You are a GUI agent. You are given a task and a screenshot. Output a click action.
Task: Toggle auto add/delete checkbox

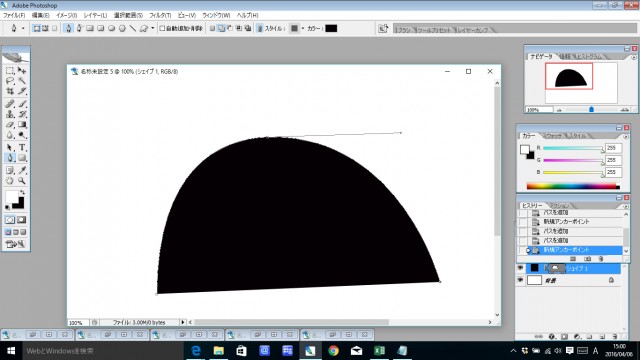pyautogui.click(x=162, y=28)
